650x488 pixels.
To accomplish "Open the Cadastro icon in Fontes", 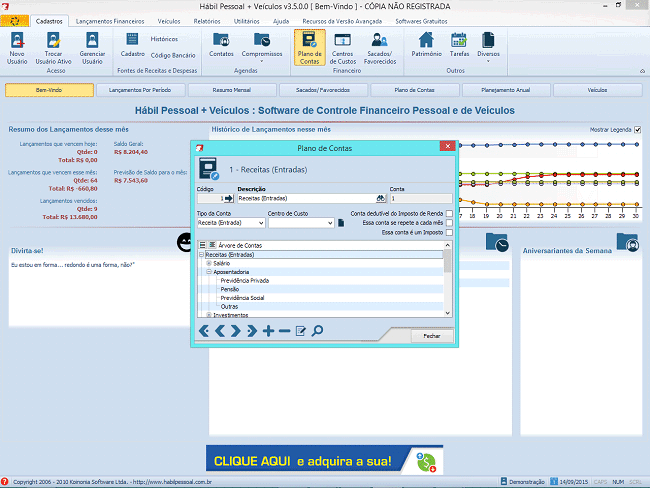I will coord(133,44).
